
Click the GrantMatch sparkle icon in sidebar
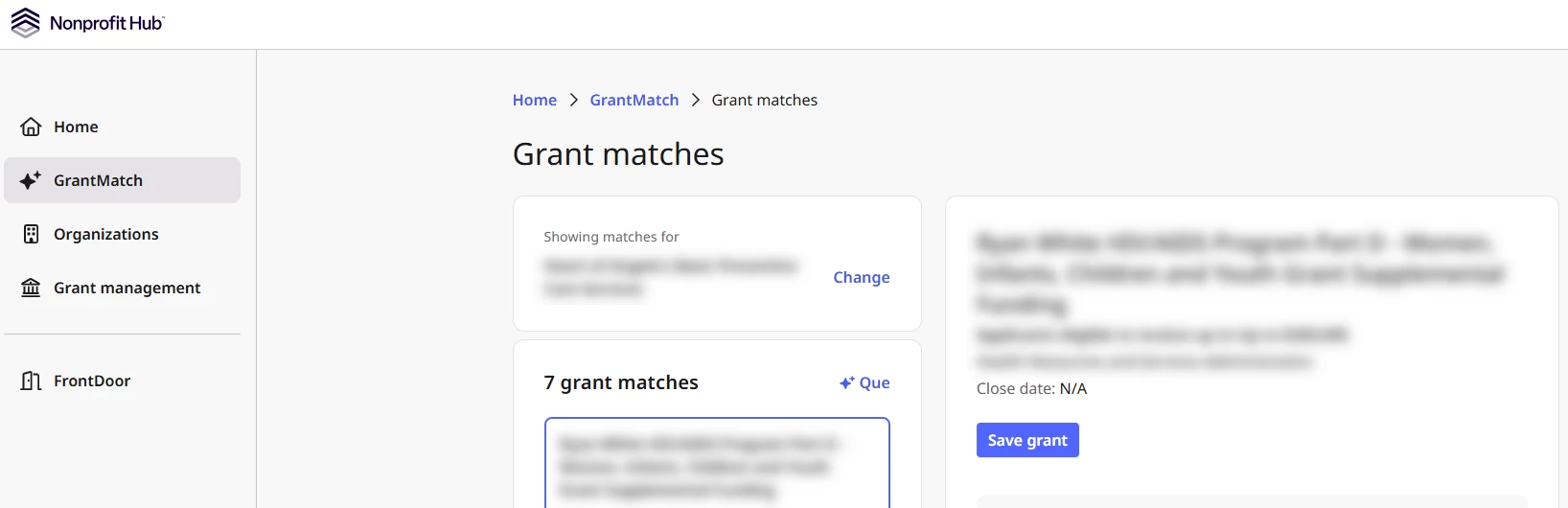31,180
